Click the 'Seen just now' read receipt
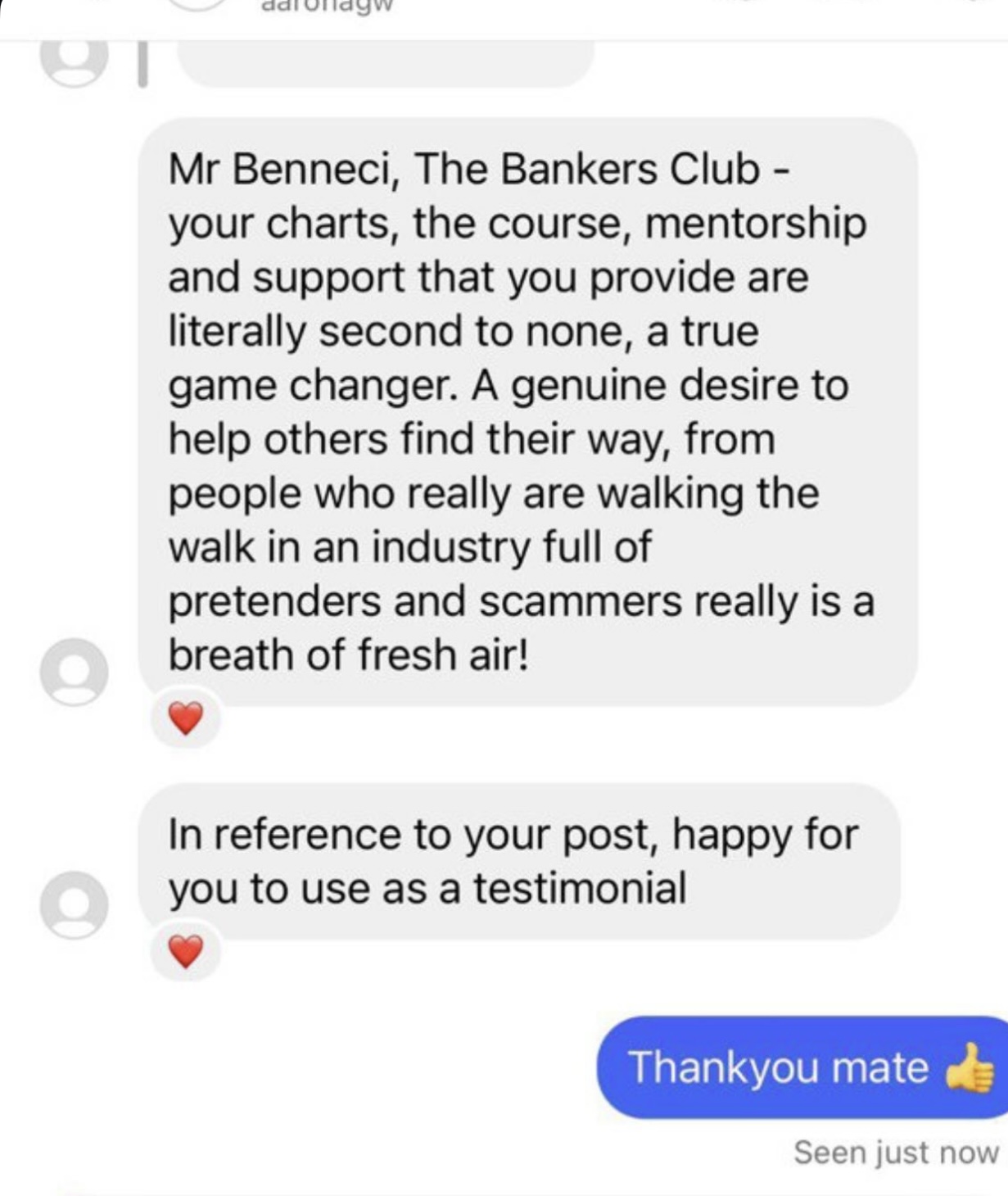Viewport: 1008px width, 1196px height. [896, 1153]
